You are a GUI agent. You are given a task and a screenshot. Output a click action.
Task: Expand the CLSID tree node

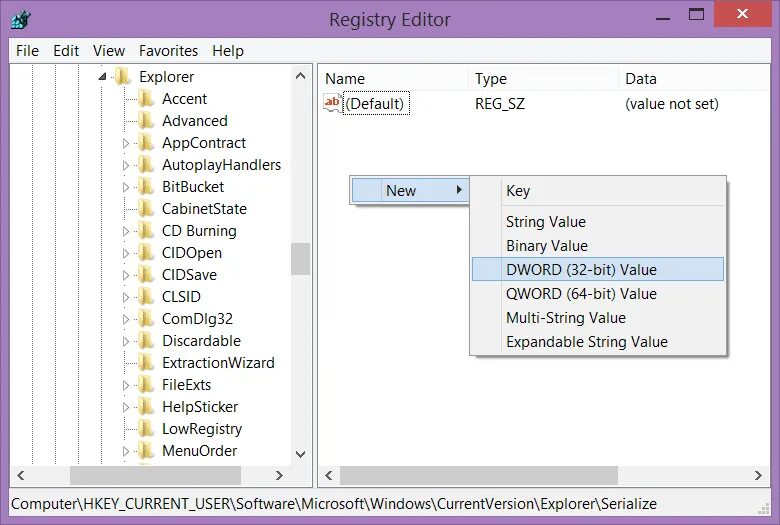126,297
